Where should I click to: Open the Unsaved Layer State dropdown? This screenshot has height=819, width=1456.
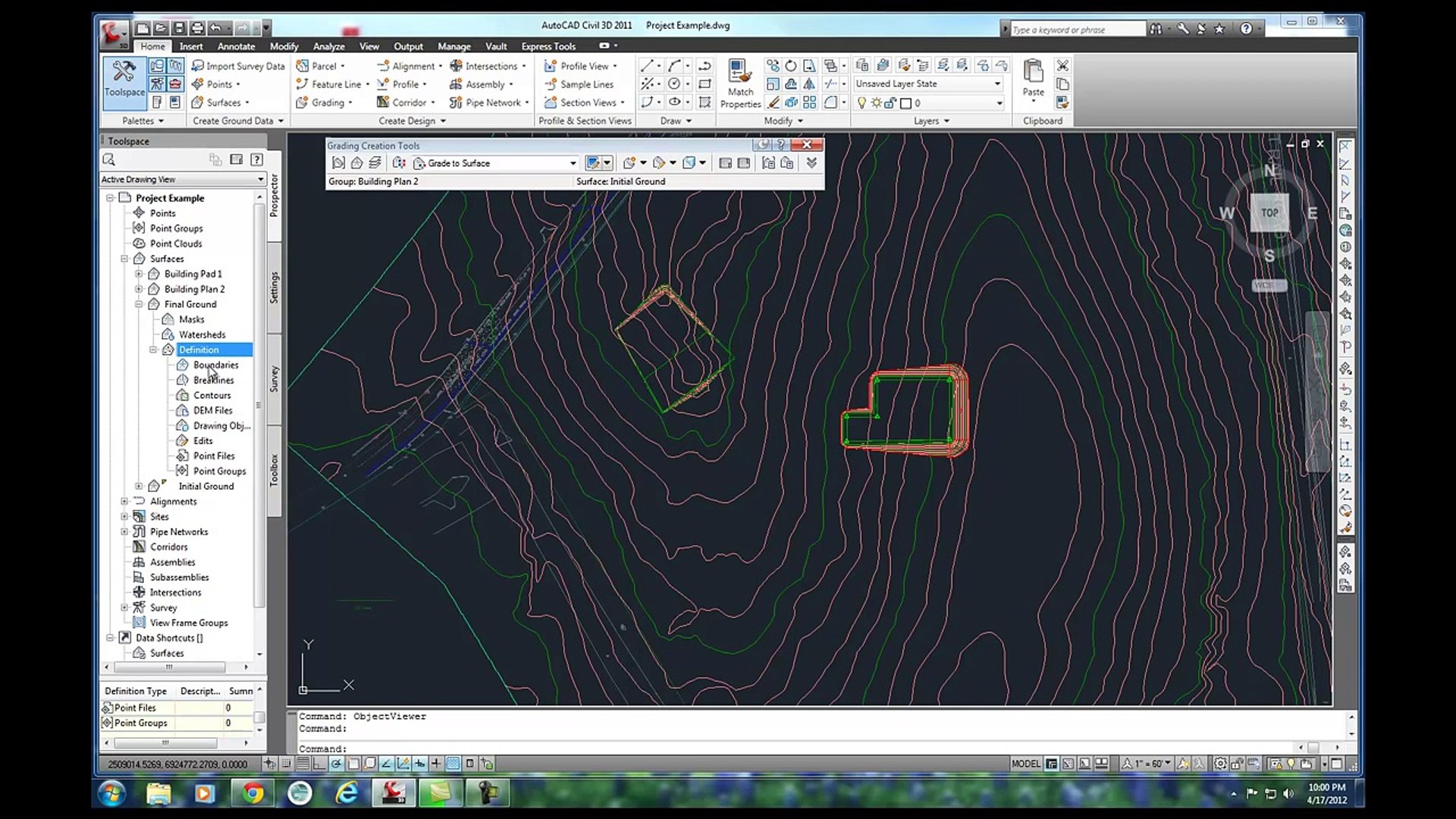997,84
